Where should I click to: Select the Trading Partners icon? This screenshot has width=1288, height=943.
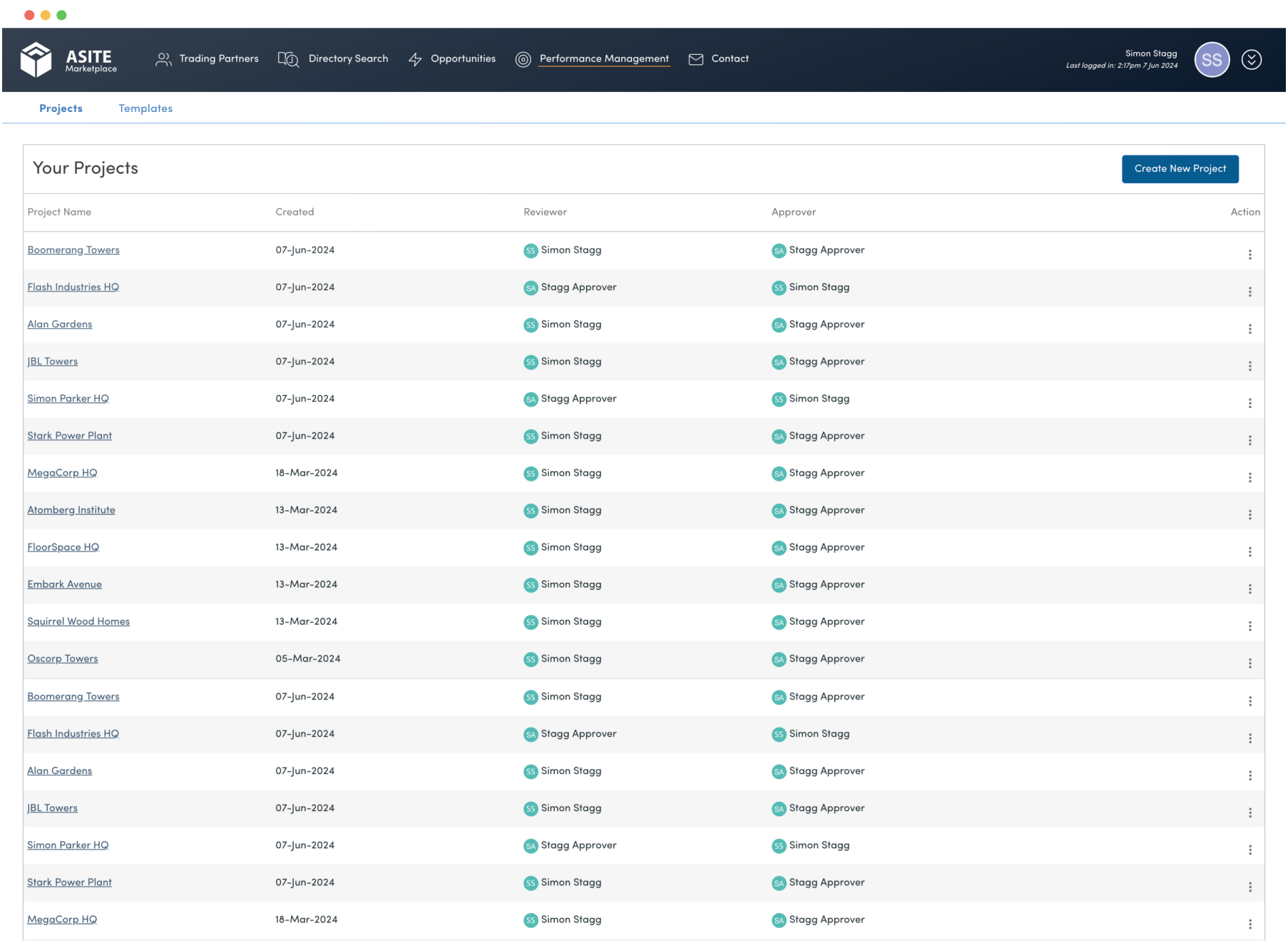pyautogui.click(x=163, y=59)
